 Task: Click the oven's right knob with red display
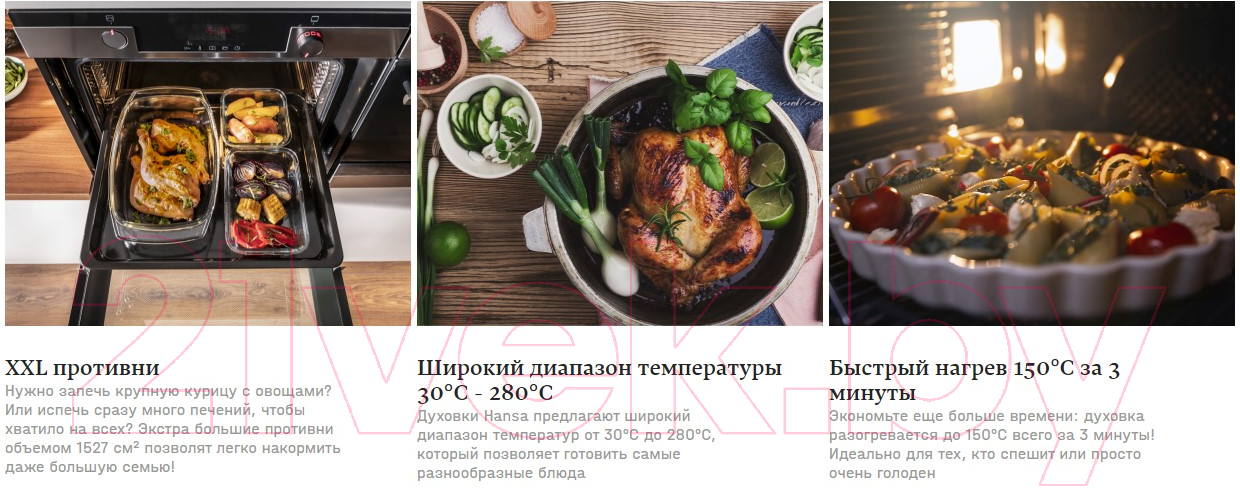[x=309, y=41]
